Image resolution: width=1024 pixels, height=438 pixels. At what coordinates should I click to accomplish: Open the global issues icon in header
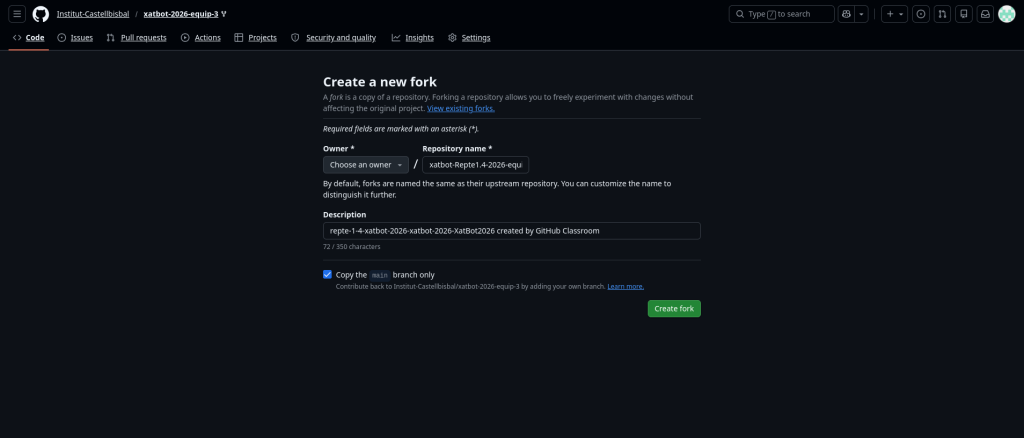point(921,14)
